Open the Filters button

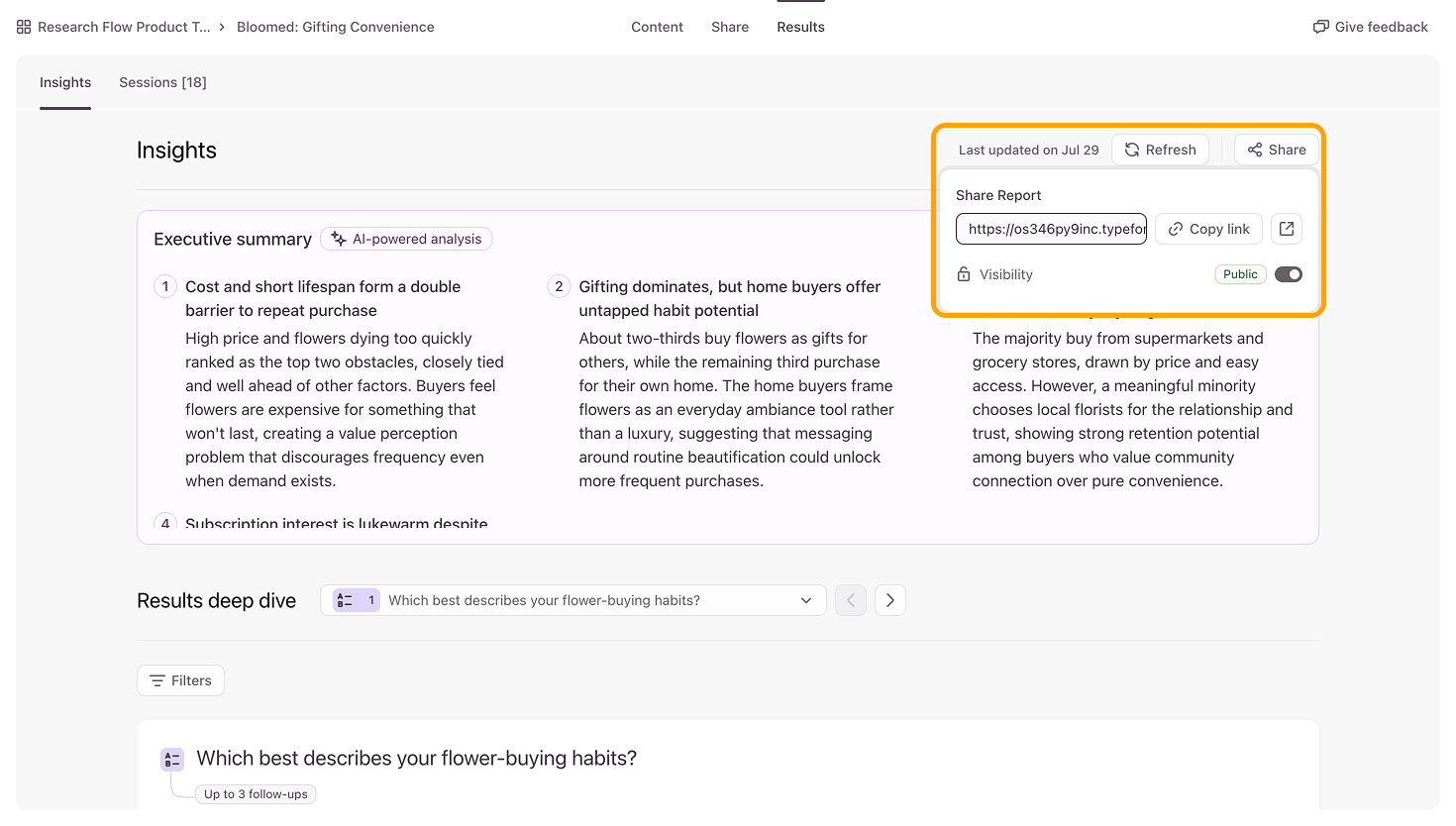point(180,680)
